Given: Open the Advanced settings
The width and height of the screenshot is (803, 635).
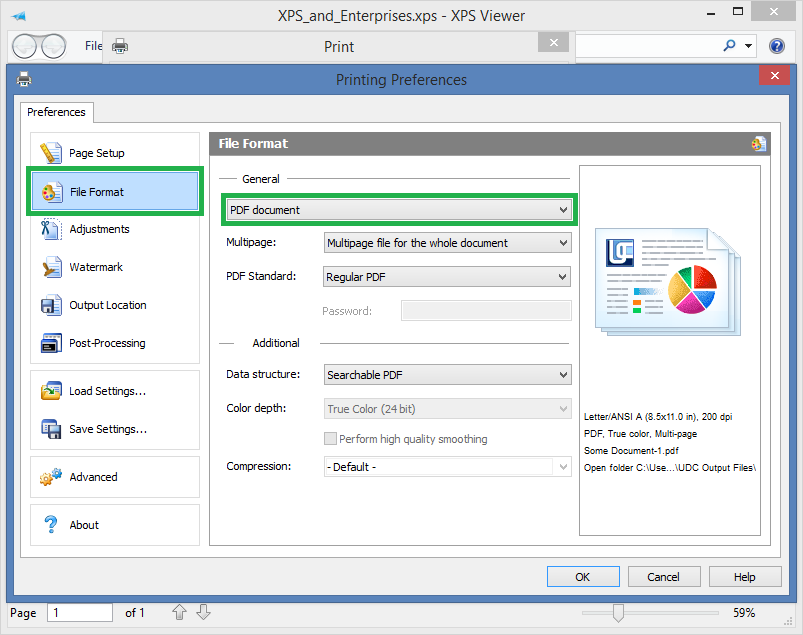Looking at the screenshot, I should coord(115,477).
